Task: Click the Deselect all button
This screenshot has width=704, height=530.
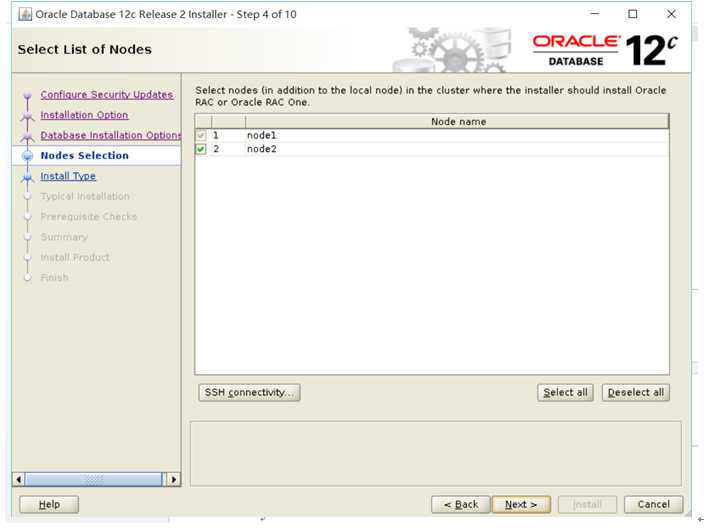Action: coord(635,393)
